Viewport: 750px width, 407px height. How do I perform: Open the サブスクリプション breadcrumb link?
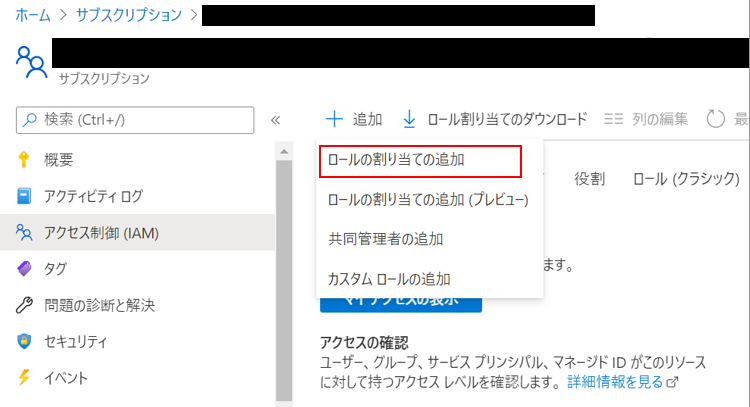129,15
